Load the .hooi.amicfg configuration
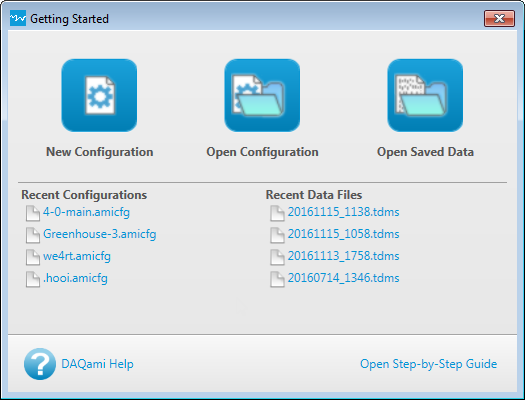This screenshot has height=400, width=525. click(x=75, y=278)
